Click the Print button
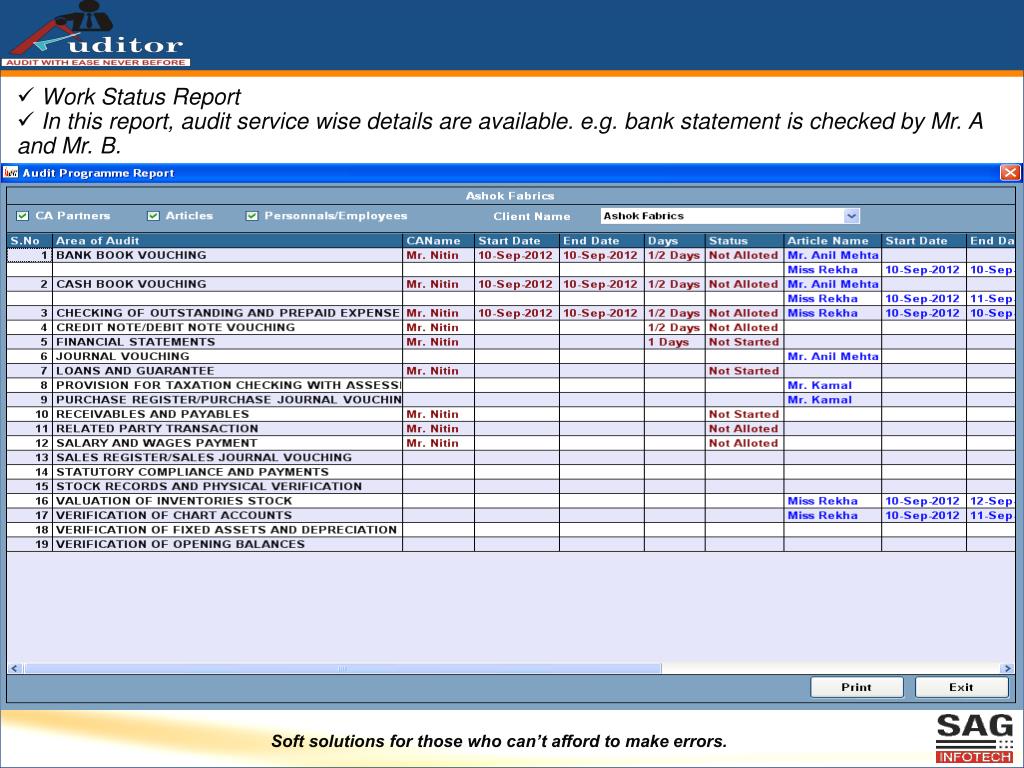The image size is (1024, 768). 857,687
